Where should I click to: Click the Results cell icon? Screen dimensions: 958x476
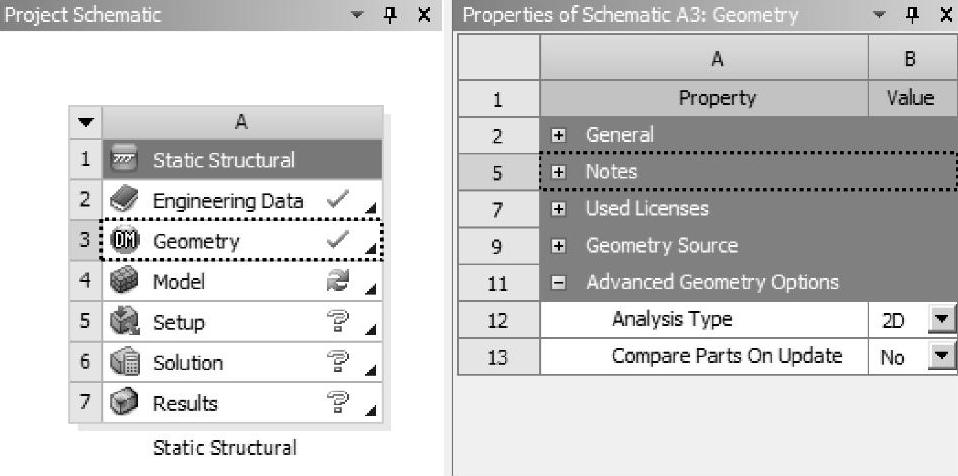tap(125, 404)
